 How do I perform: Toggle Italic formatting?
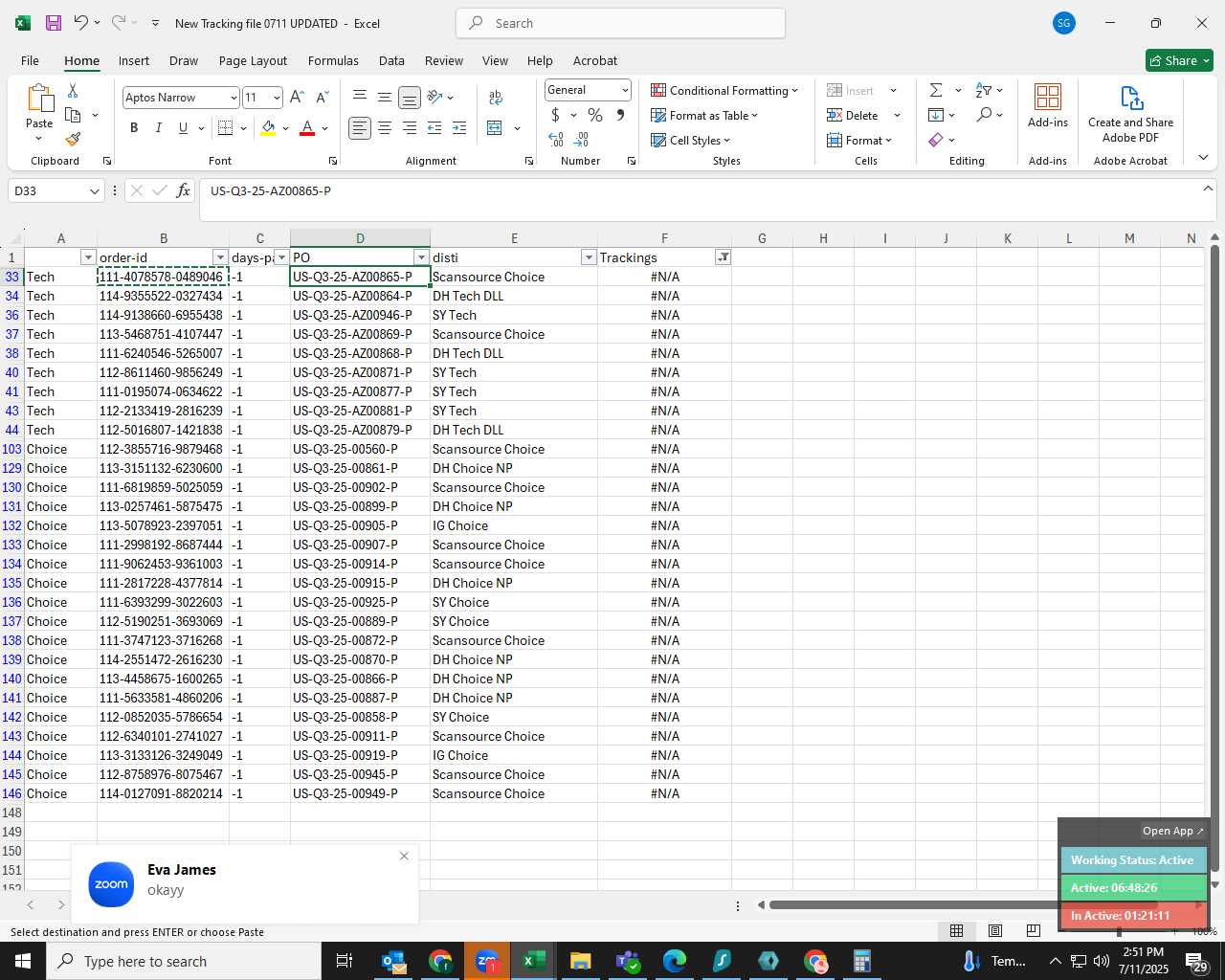click(159, 128)
